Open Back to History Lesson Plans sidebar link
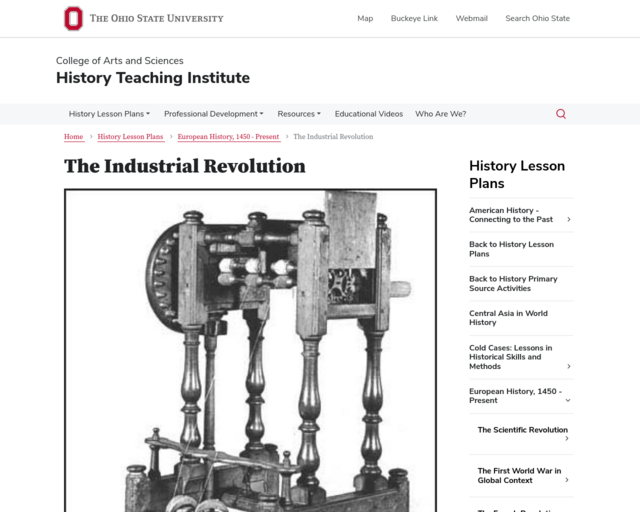 (511, 249)
